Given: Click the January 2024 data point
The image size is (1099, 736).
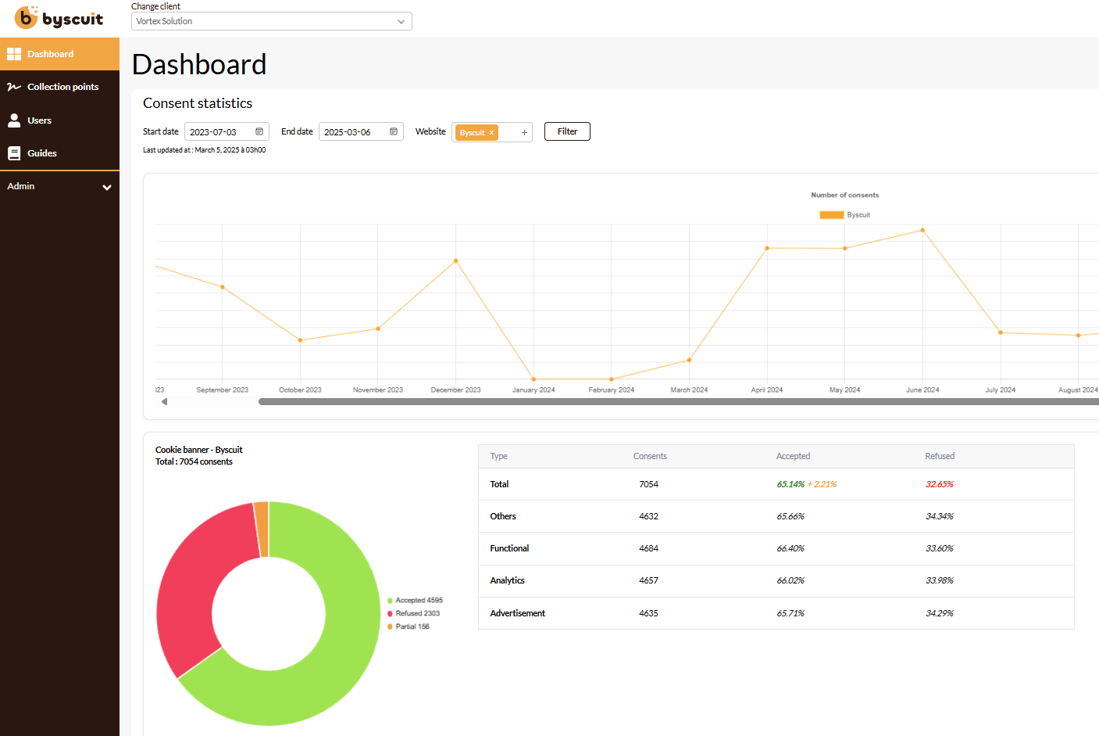Looking at the screenshot, I should [x=533, y=379].
